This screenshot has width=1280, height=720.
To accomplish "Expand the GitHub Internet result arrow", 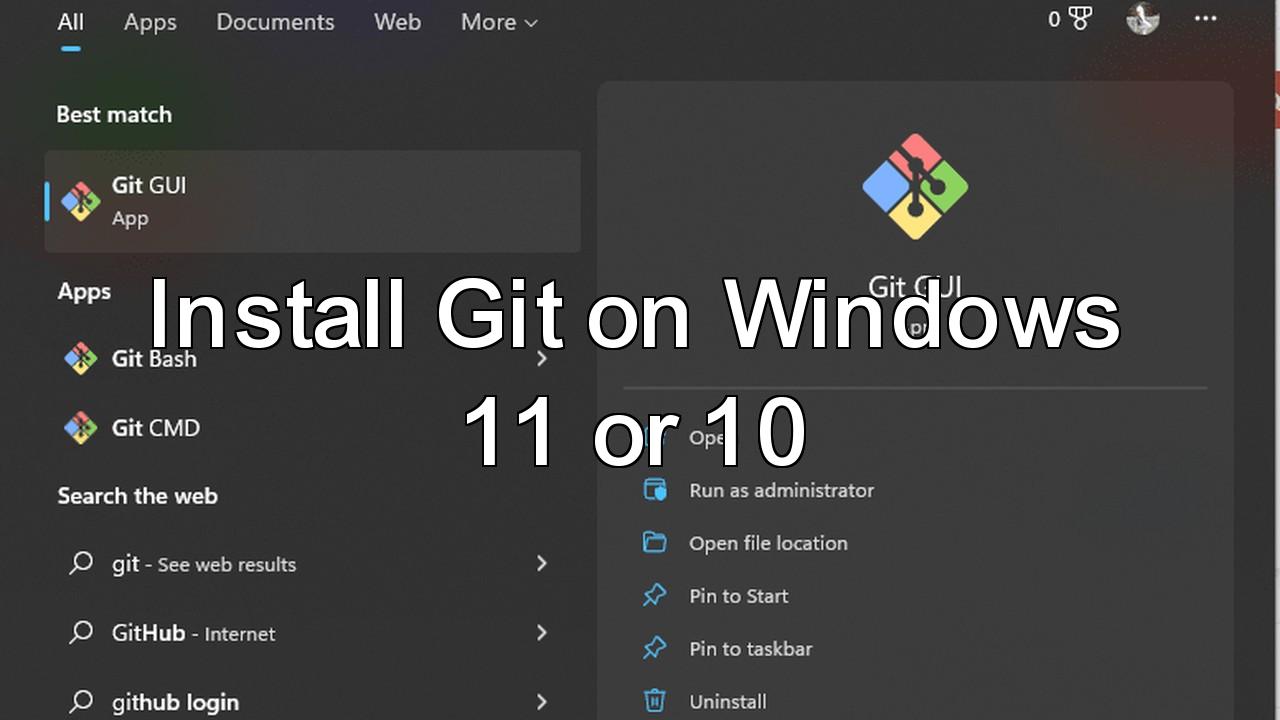I will click(x=541, y=633).
